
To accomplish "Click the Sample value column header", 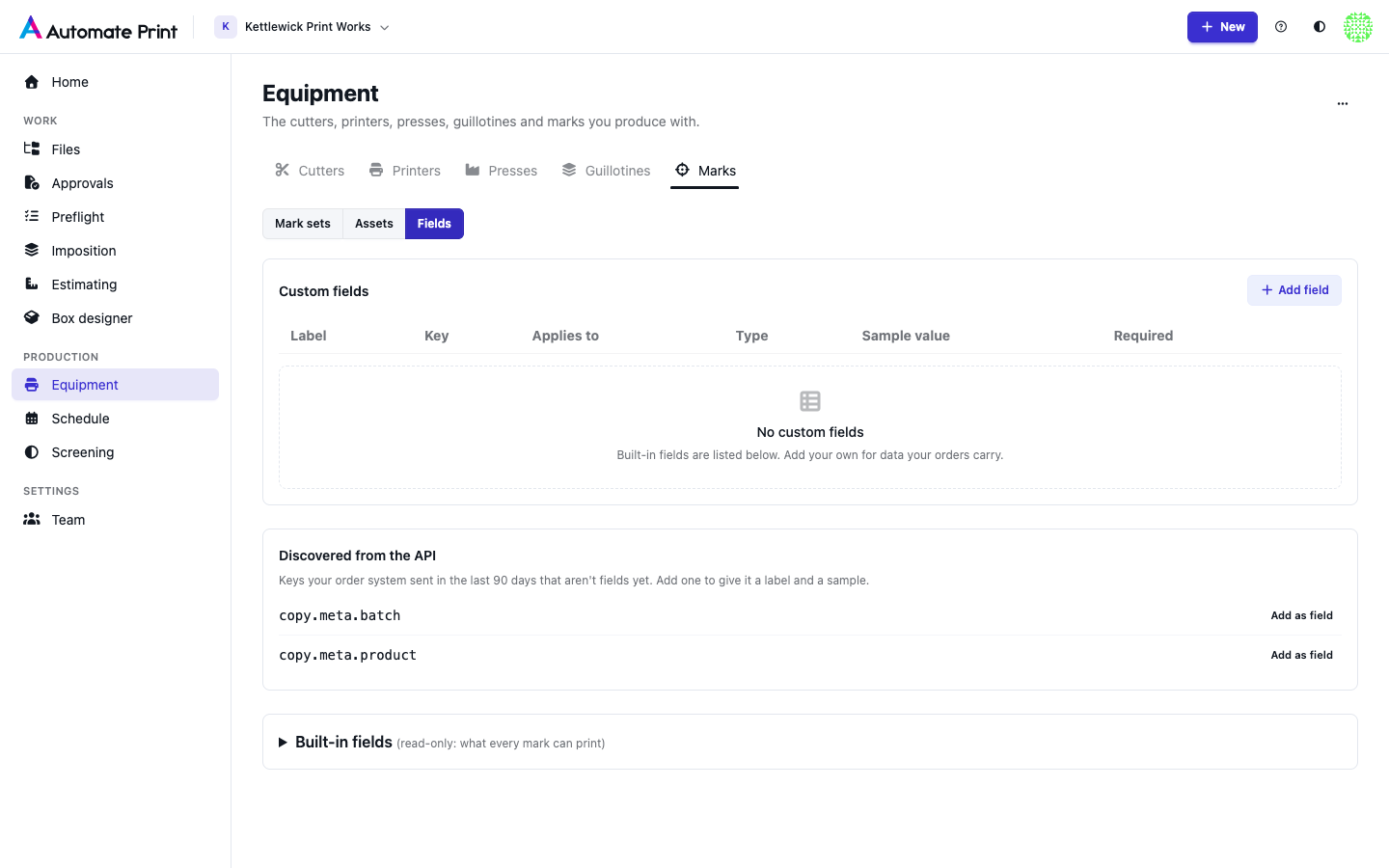I will point(906,336).
